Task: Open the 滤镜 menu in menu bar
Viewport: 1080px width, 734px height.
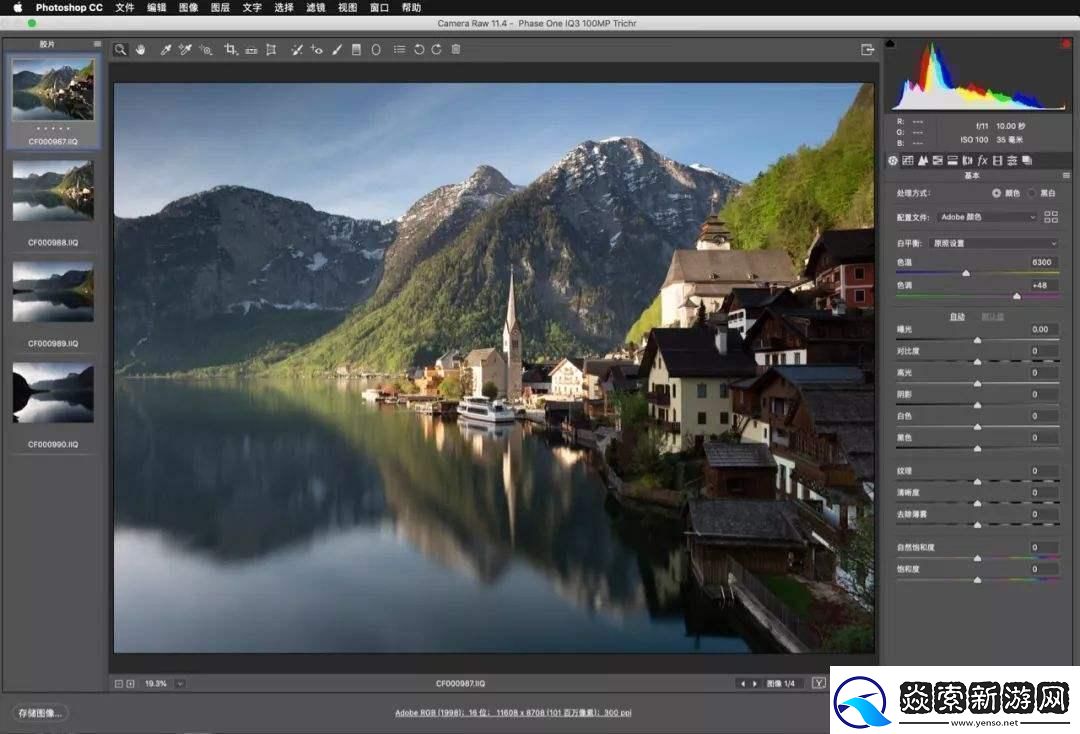Action: [x=315, y=7]
